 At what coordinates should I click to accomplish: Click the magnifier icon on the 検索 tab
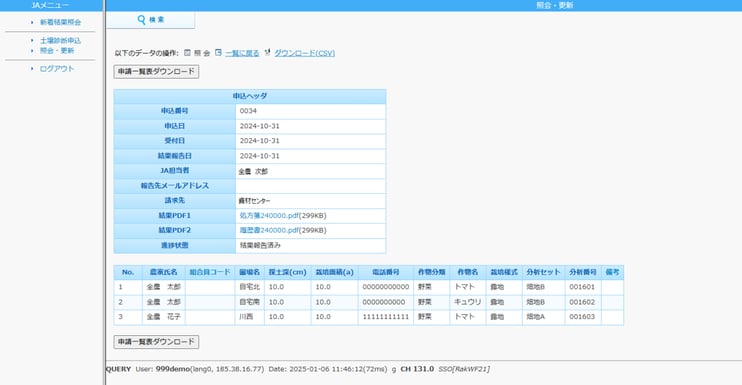point(141,20)
